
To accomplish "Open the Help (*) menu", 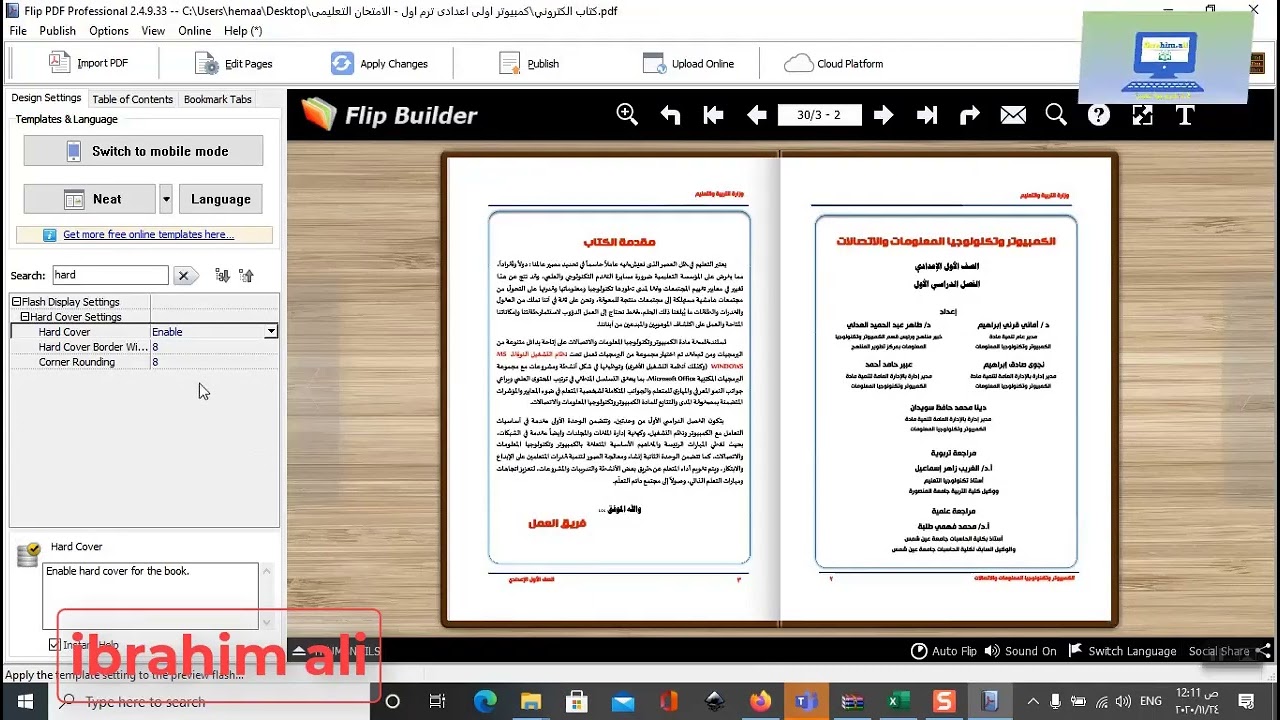I will [x=243, y=31].
